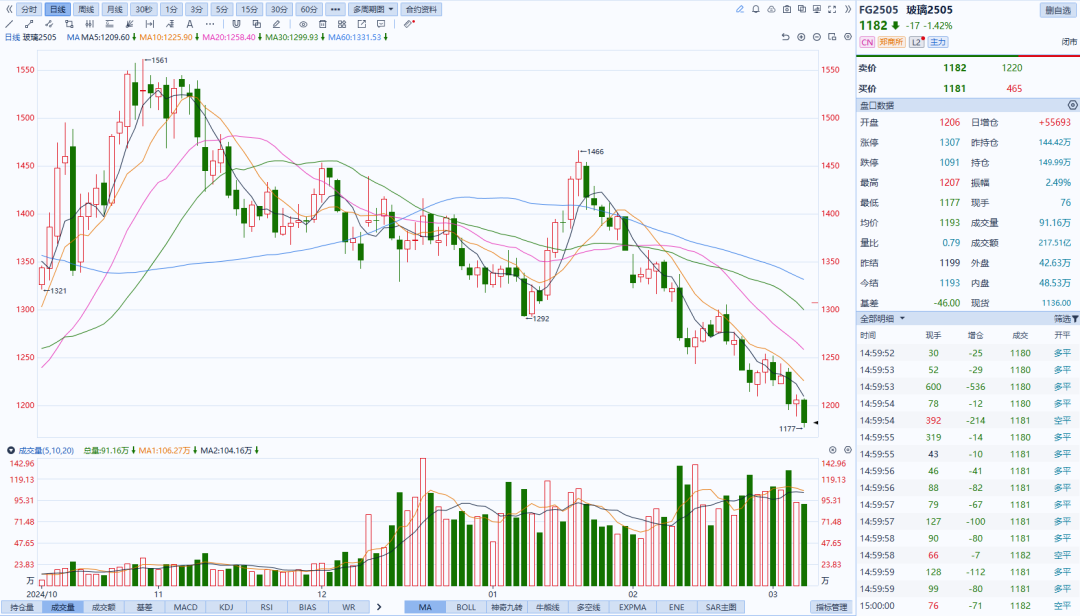
Task: Open main chart settings gear
Action: [848, 37]
